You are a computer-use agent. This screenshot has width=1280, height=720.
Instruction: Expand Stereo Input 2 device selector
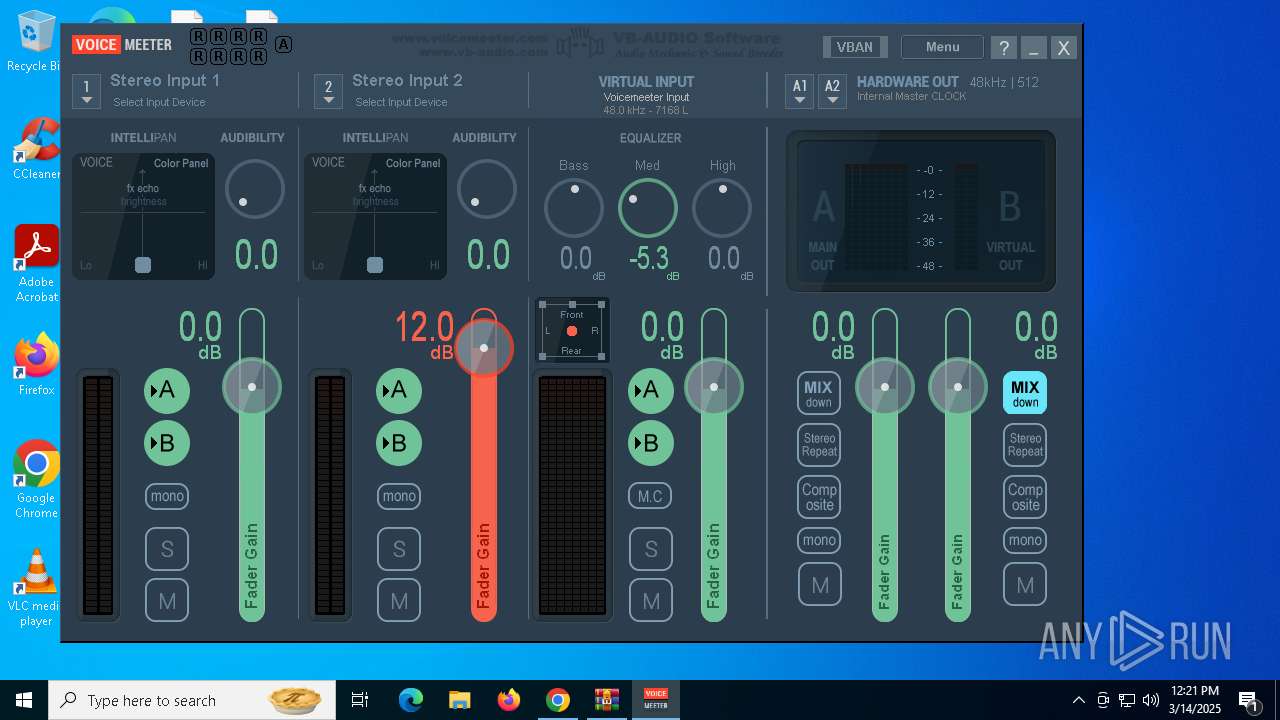(x=328, y=91)
